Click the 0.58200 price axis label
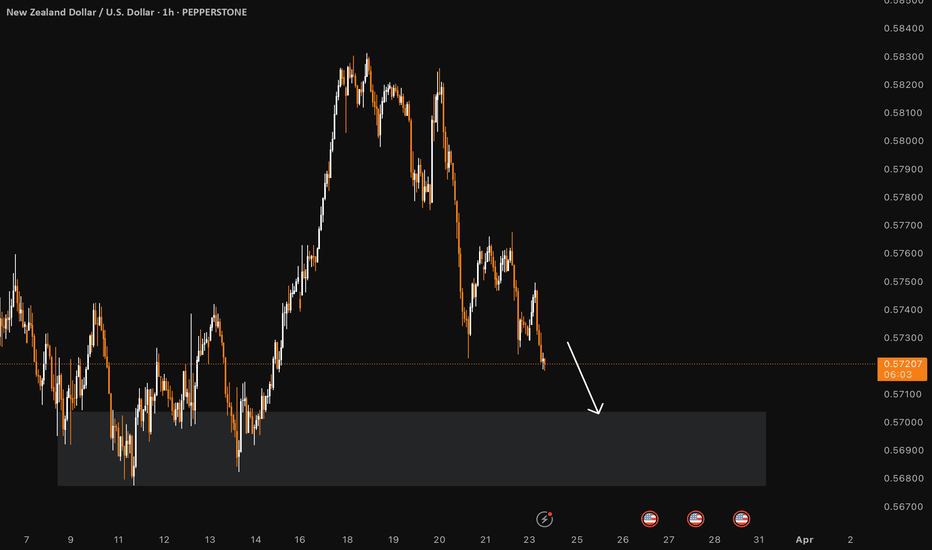This screenshot has width=932, height=550. [x=903, y=85]
